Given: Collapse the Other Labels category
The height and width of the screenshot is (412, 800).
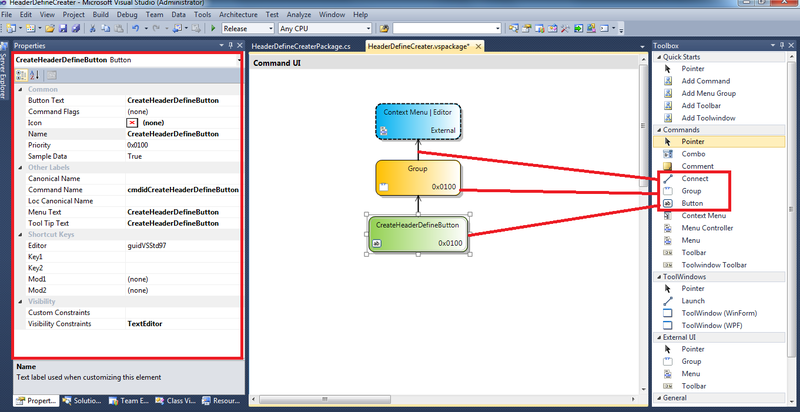Looking at the screenshot, I should (x=20, y=168).
